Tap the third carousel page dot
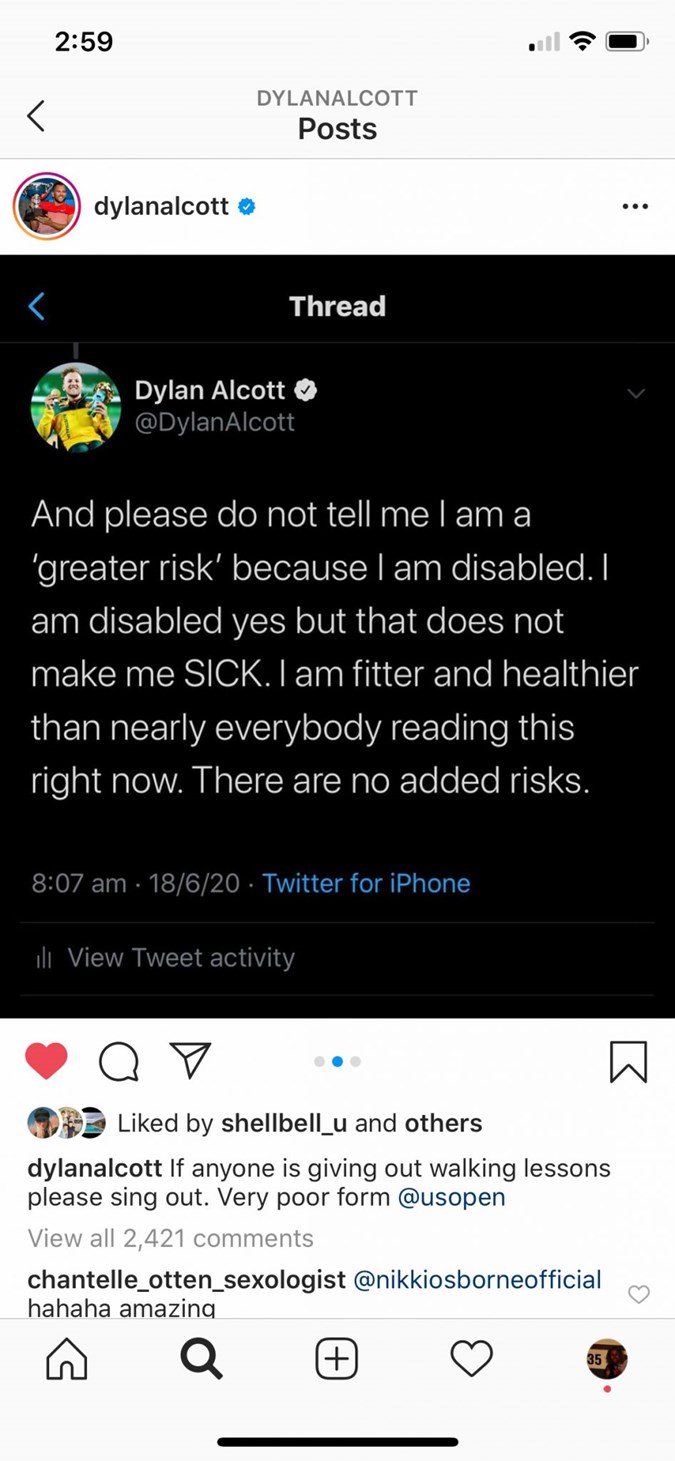 pos(356,1061)
